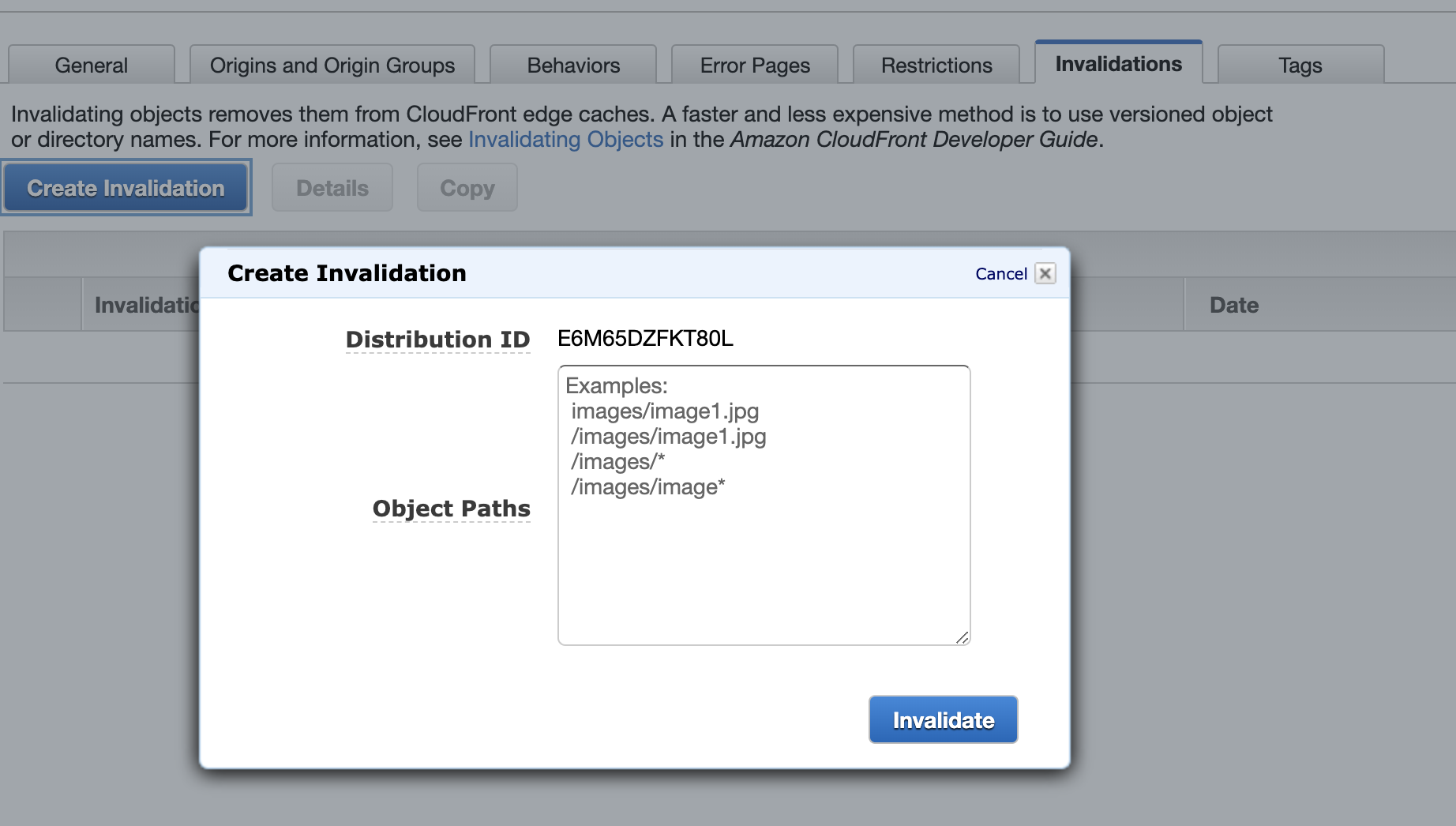Viewport: 1456px width, 826px height.
Task: Select the Error Pages tab
Action: [755, 65]
